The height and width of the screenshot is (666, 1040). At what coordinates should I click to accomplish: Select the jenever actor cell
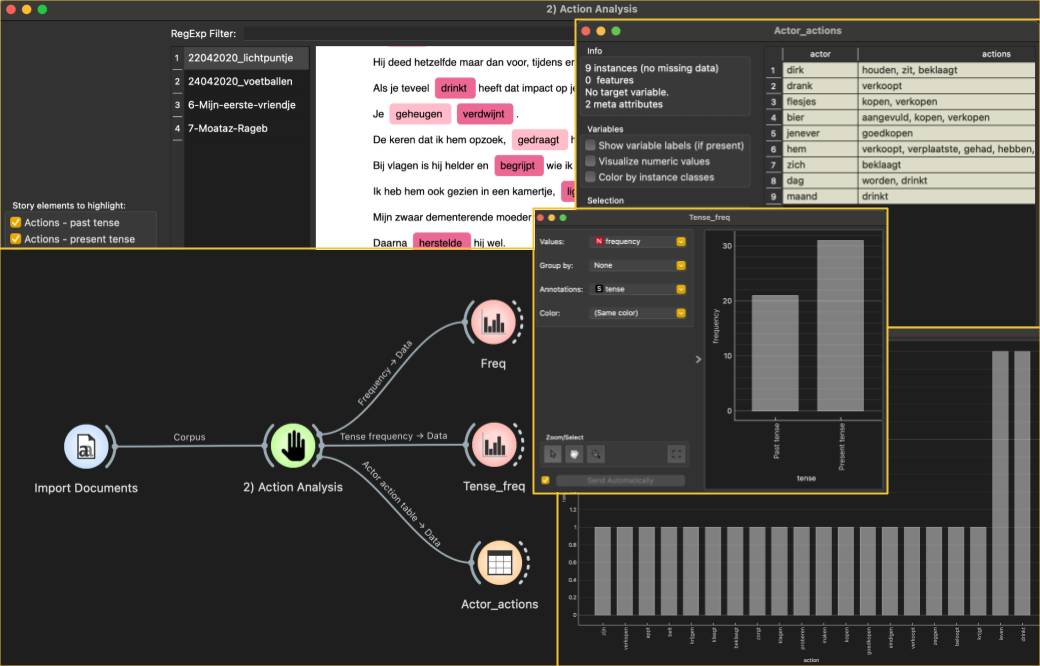point(820,133)
